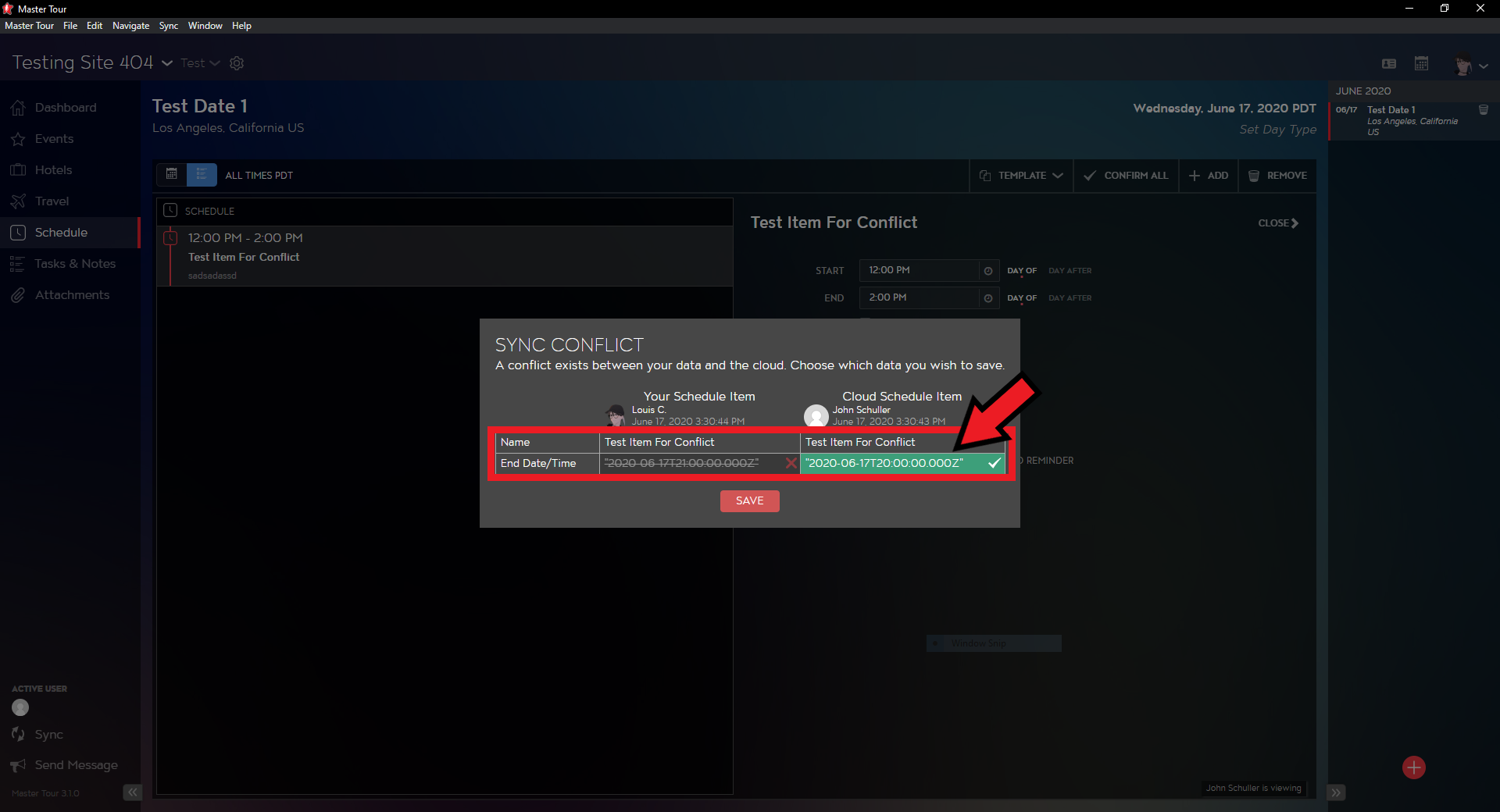
Task: Open the Edit menu
Action: click(x=95, y=26)
